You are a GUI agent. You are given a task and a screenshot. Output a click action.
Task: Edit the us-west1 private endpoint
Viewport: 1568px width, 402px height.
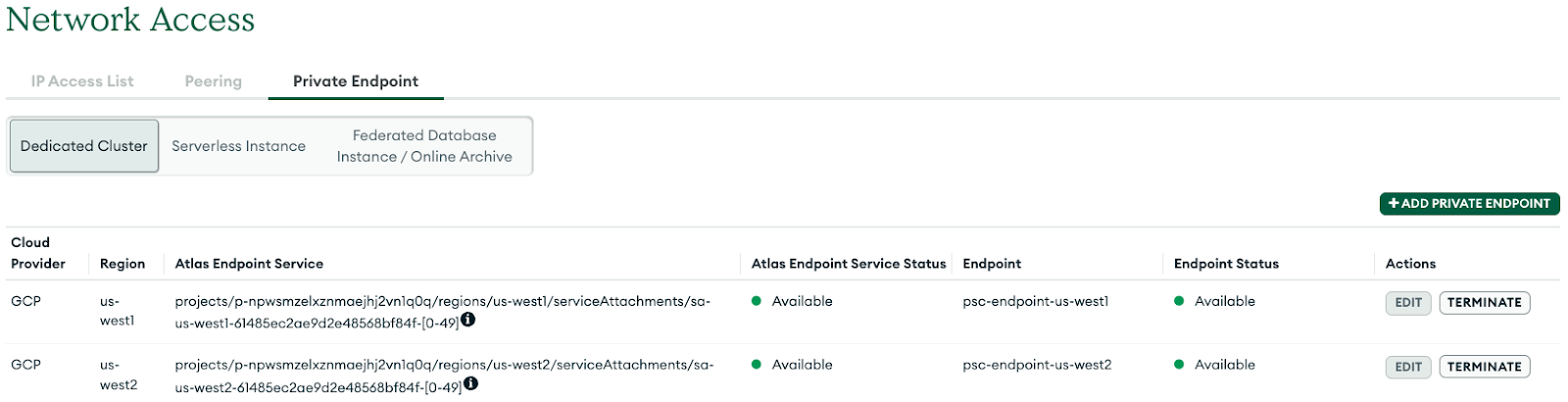1408,303
